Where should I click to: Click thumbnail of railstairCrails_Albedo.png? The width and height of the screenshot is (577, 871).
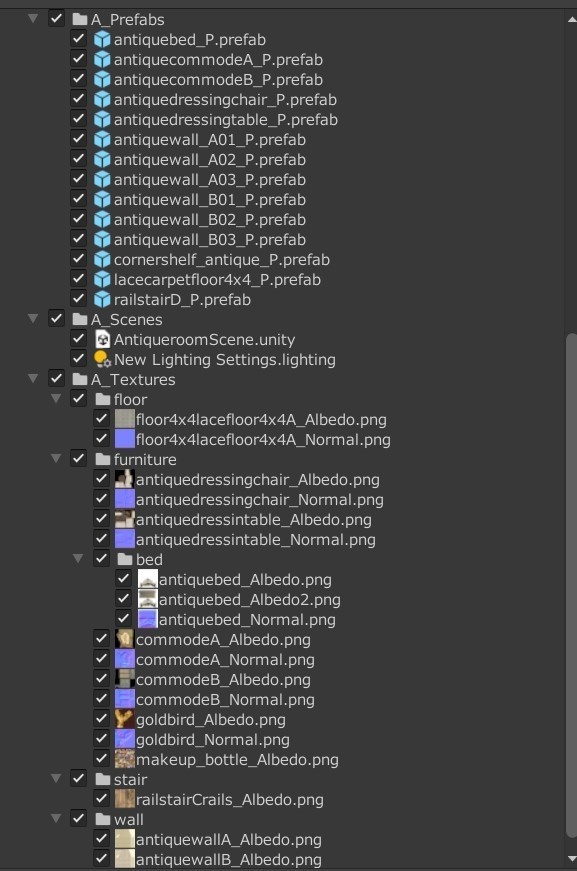coord(124,799)
